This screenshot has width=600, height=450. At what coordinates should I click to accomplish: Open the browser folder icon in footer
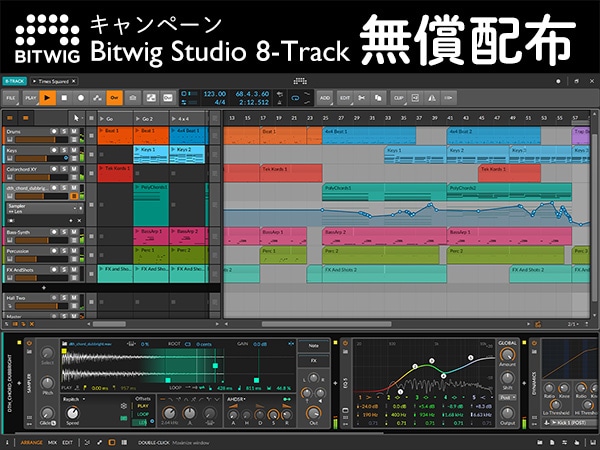tap(540, 443)
